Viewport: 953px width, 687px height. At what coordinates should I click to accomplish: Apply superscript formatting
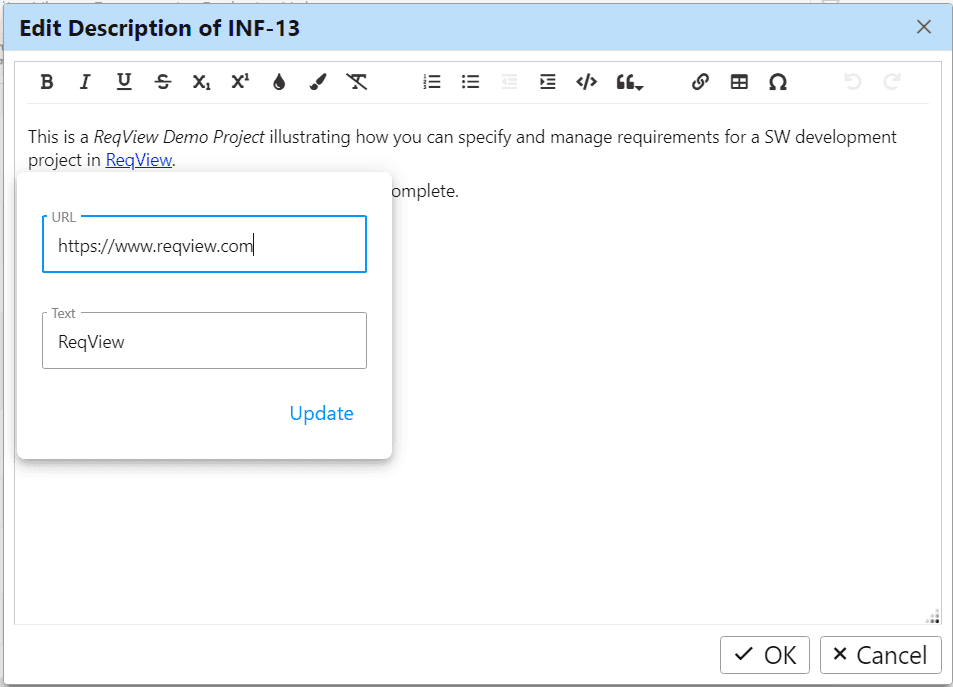click(x=240, y=83)
